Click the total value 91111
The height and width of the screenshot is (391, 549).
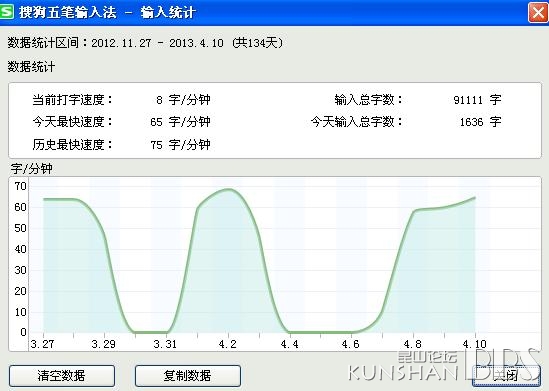click(x=468, y=100)
